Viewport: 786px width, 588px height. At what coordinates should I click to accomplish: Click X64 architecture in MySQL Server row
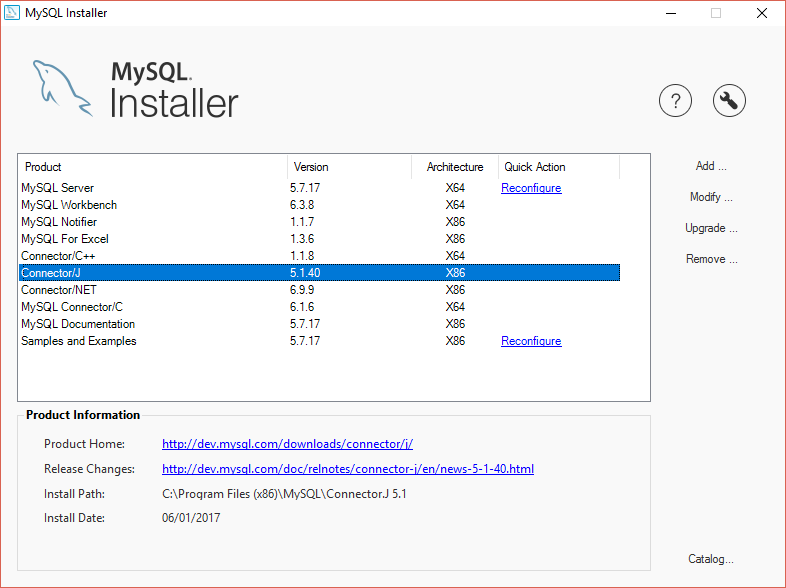coord(455,188)
